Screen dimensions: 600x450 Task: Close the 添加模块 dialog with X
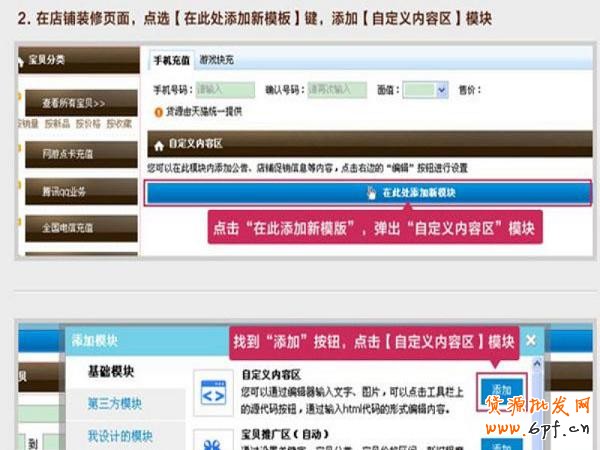[x=530, y=340]
